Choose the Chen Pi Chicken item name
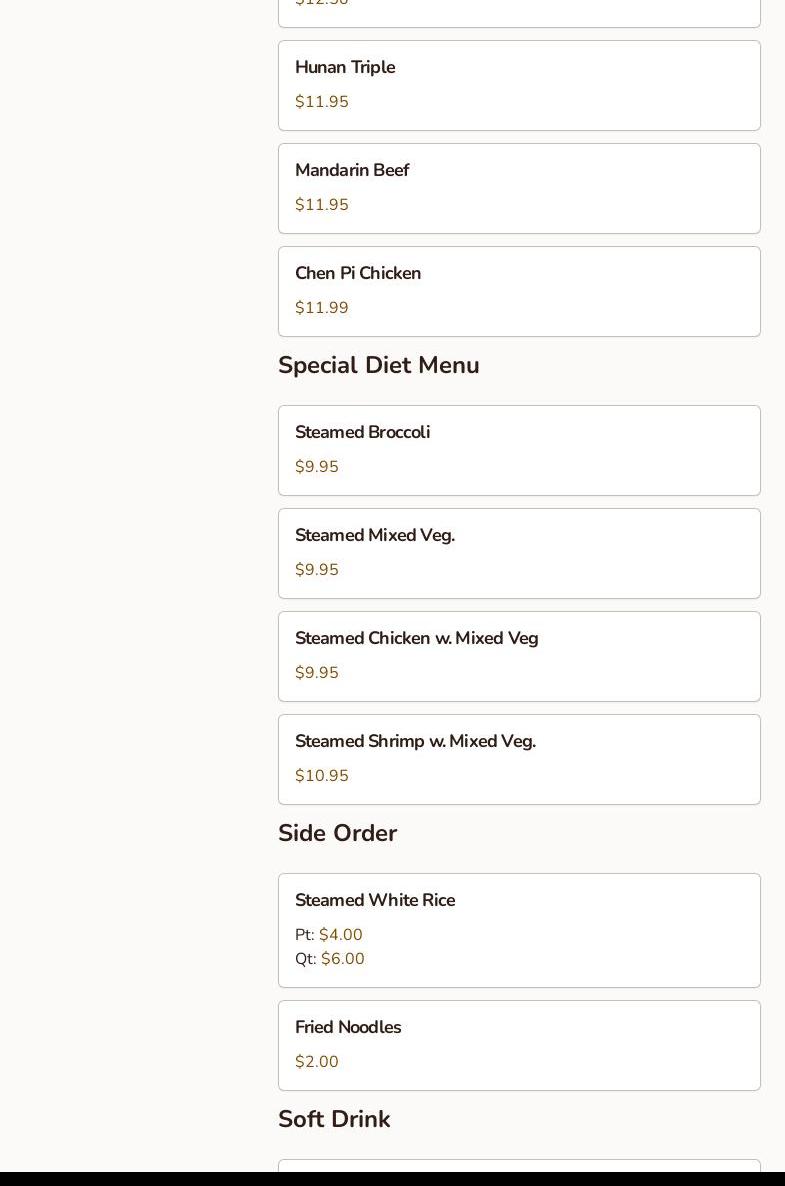 [358, 274]
